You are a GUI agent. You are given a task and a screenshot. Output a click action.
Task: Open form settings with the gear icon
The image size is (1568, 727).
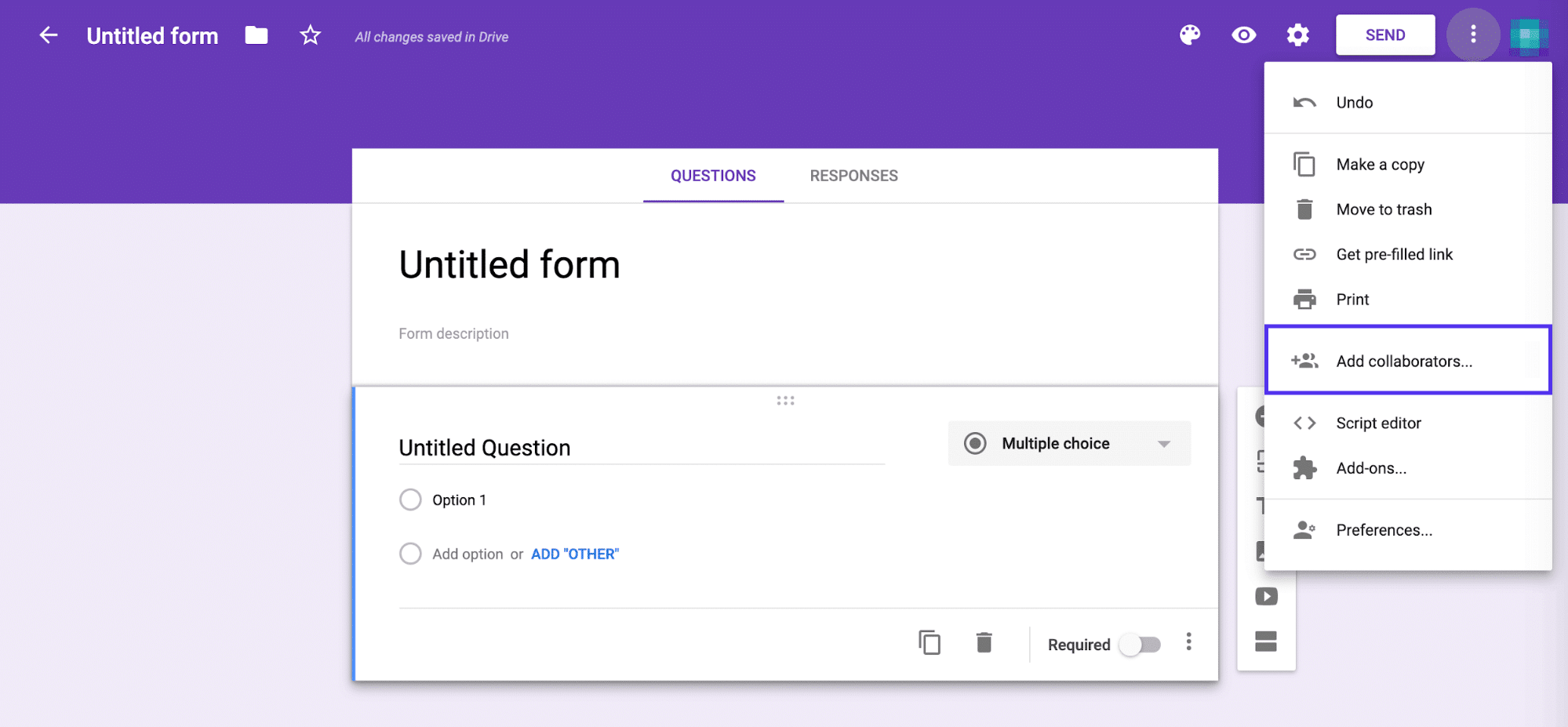click(1297, 35)
